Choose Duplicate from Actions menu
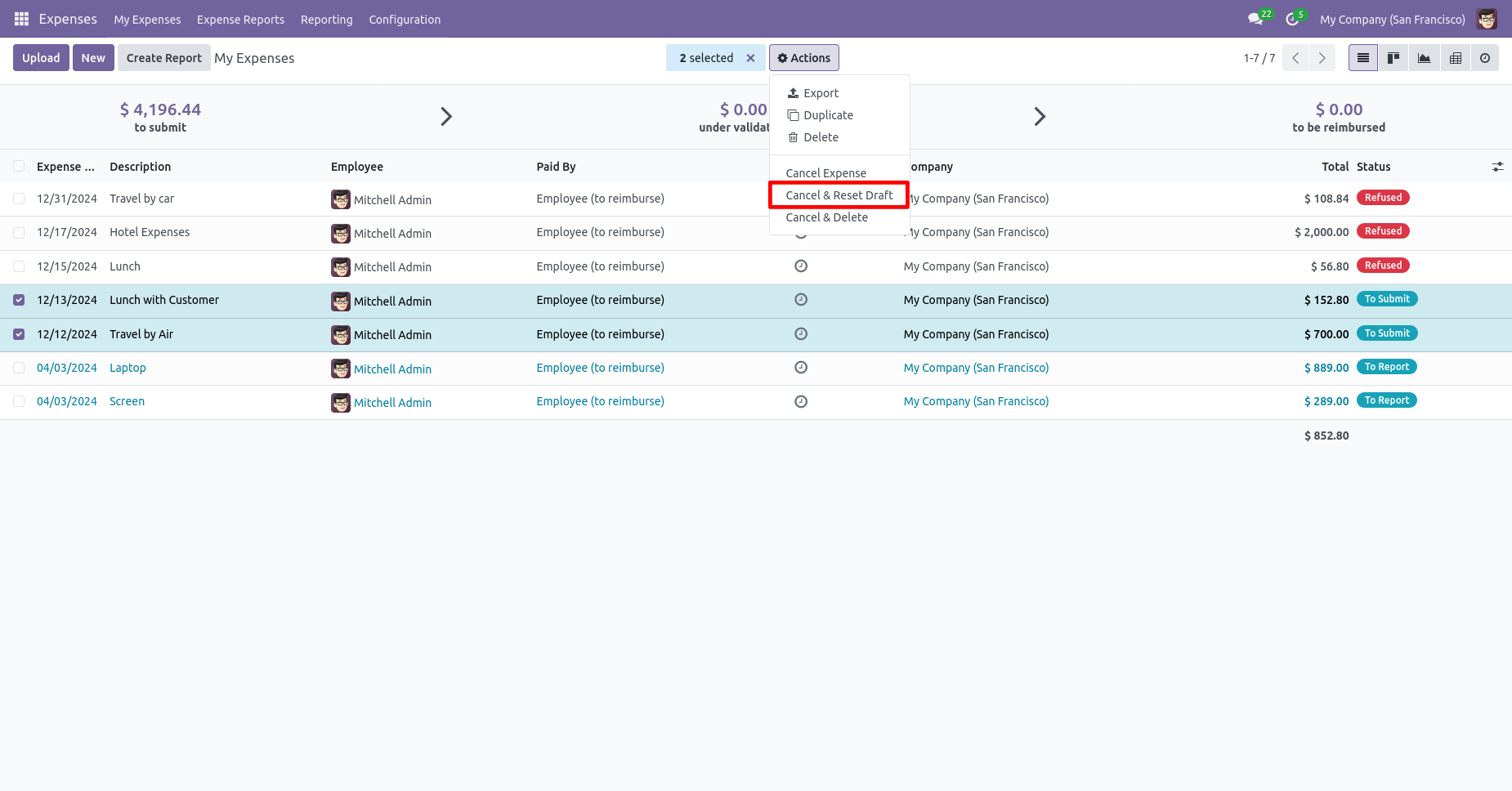1512x791 pixels. coord(839,115)
